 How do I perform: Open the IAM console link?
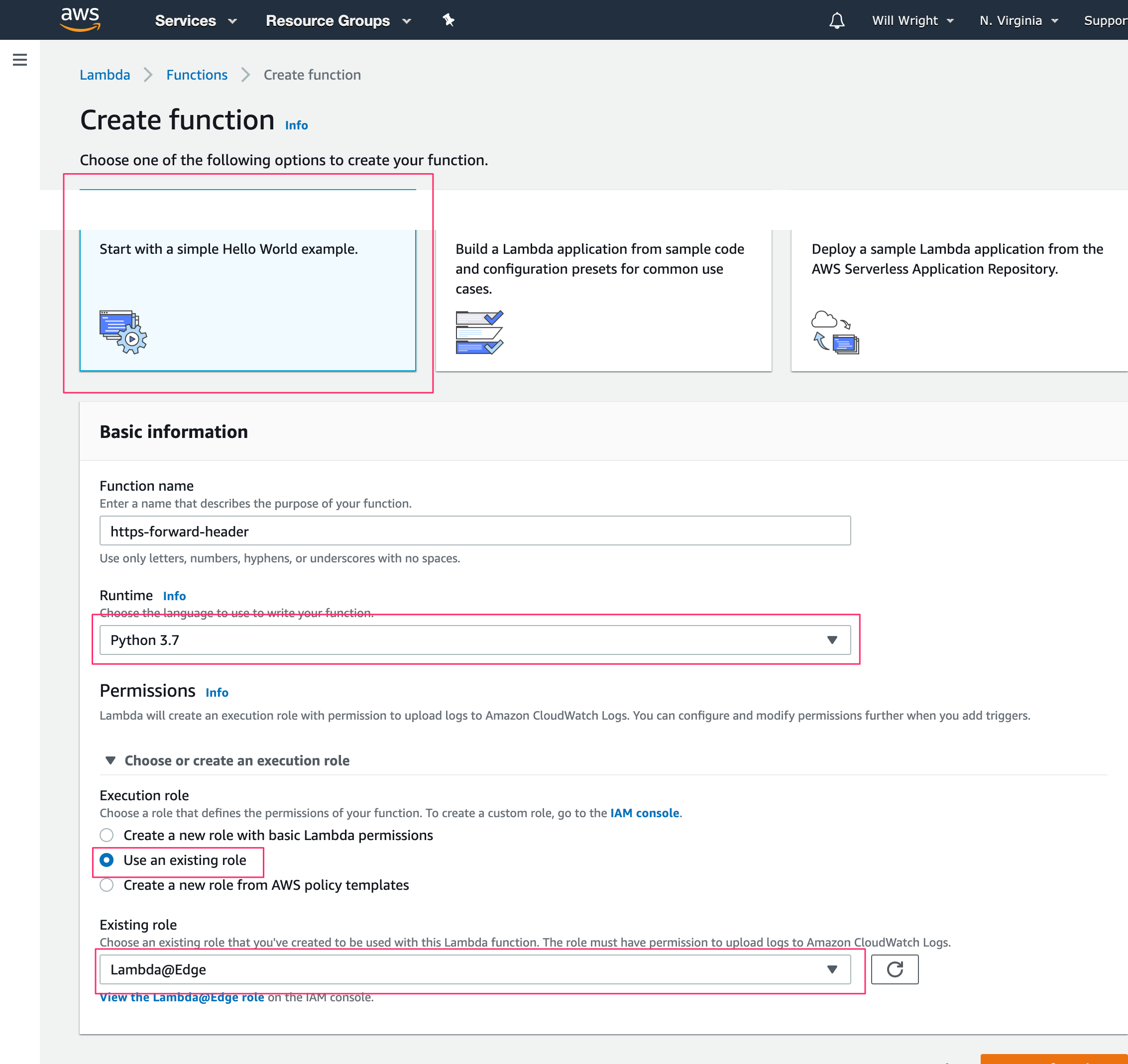click(645, 813)
